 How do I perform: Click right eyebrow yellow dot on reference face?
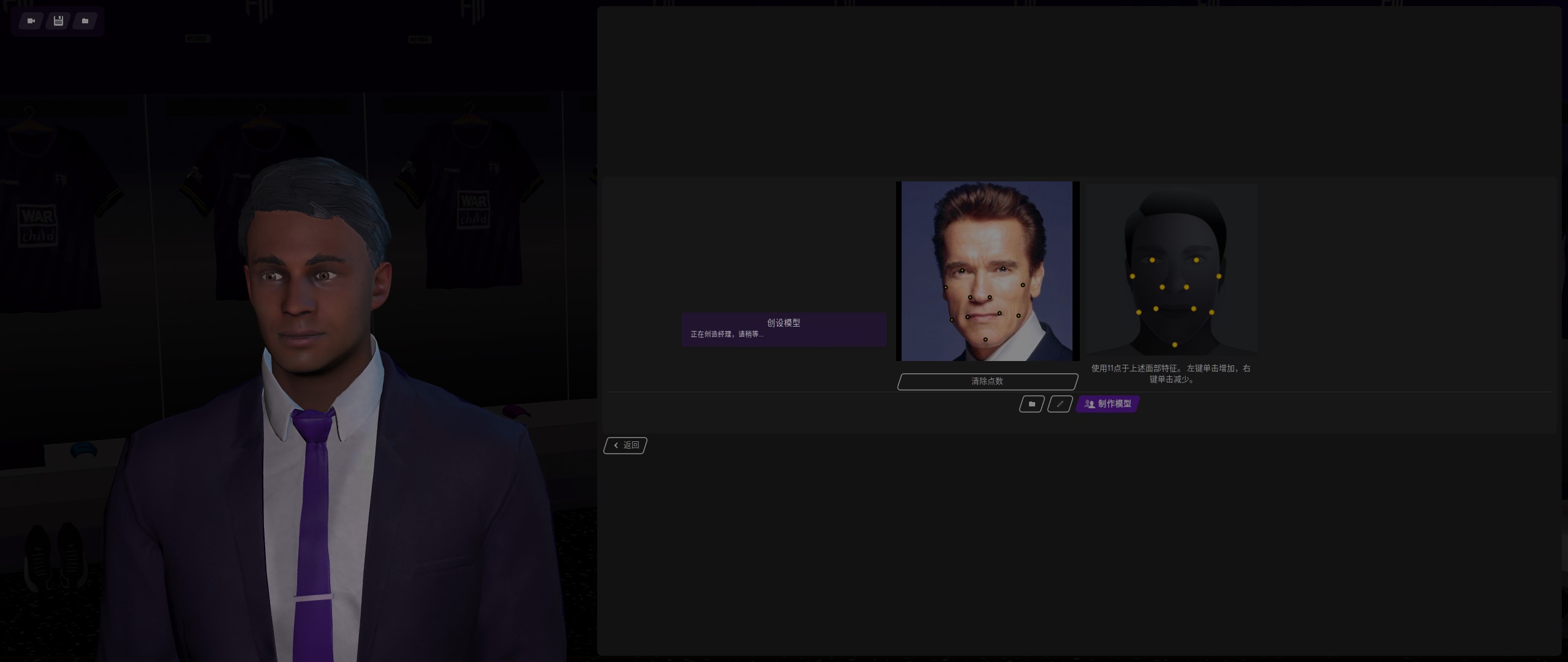tap(1196, 261)
